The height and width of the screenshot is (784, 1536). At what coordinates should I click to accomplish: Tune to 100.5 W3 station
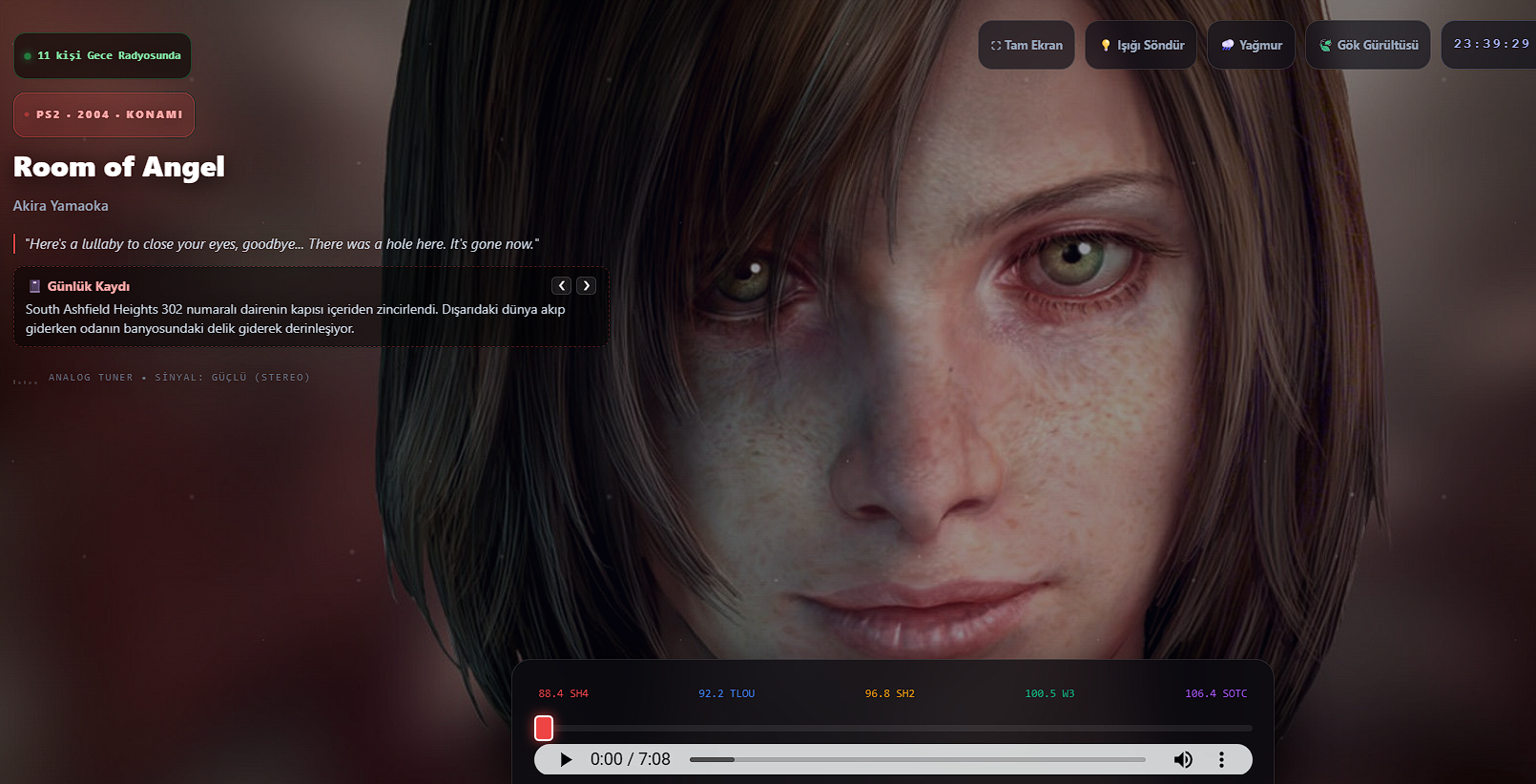click(x=1049, y=693)
